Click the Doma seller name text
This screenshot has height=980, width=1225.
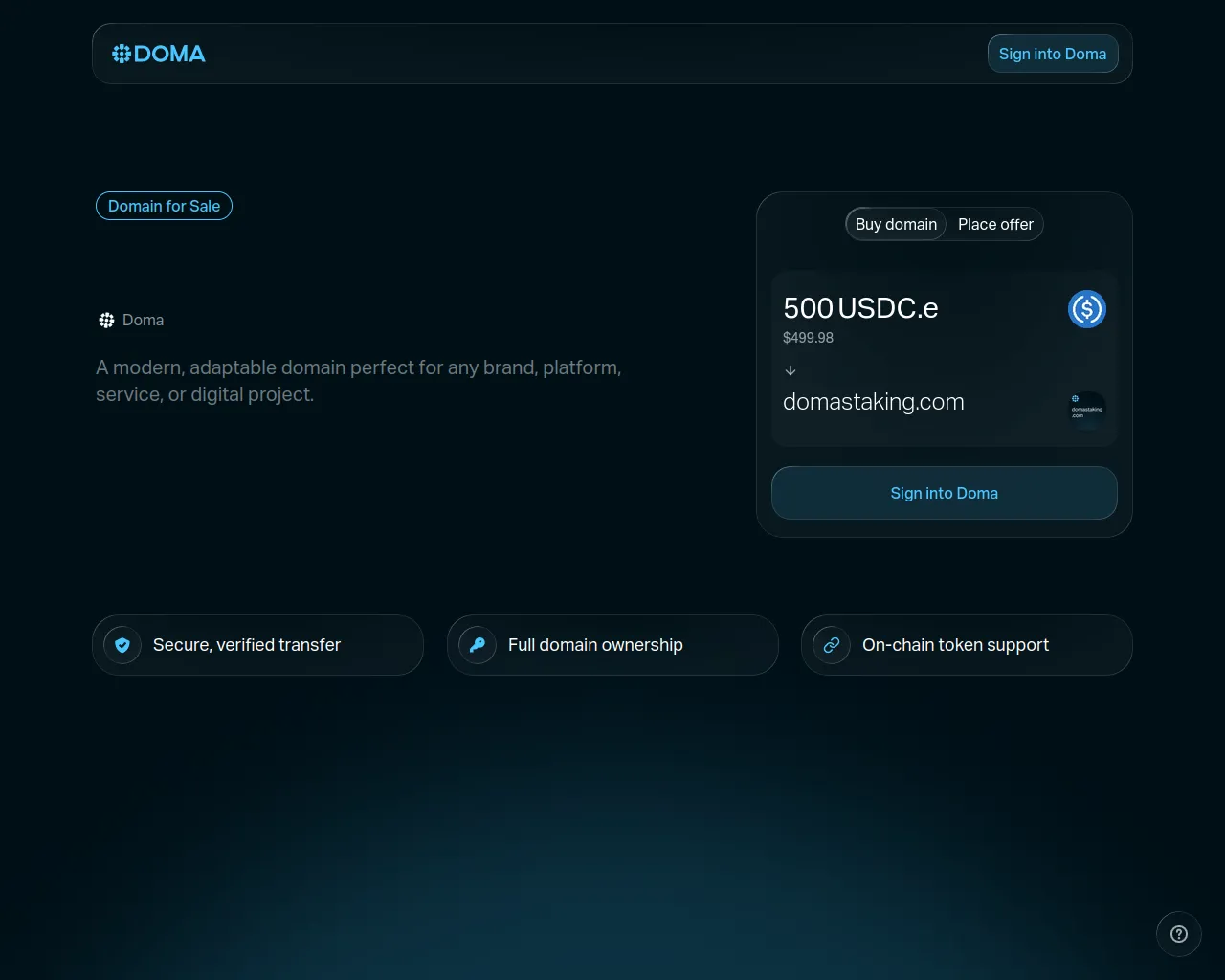[x=143, y=320]
